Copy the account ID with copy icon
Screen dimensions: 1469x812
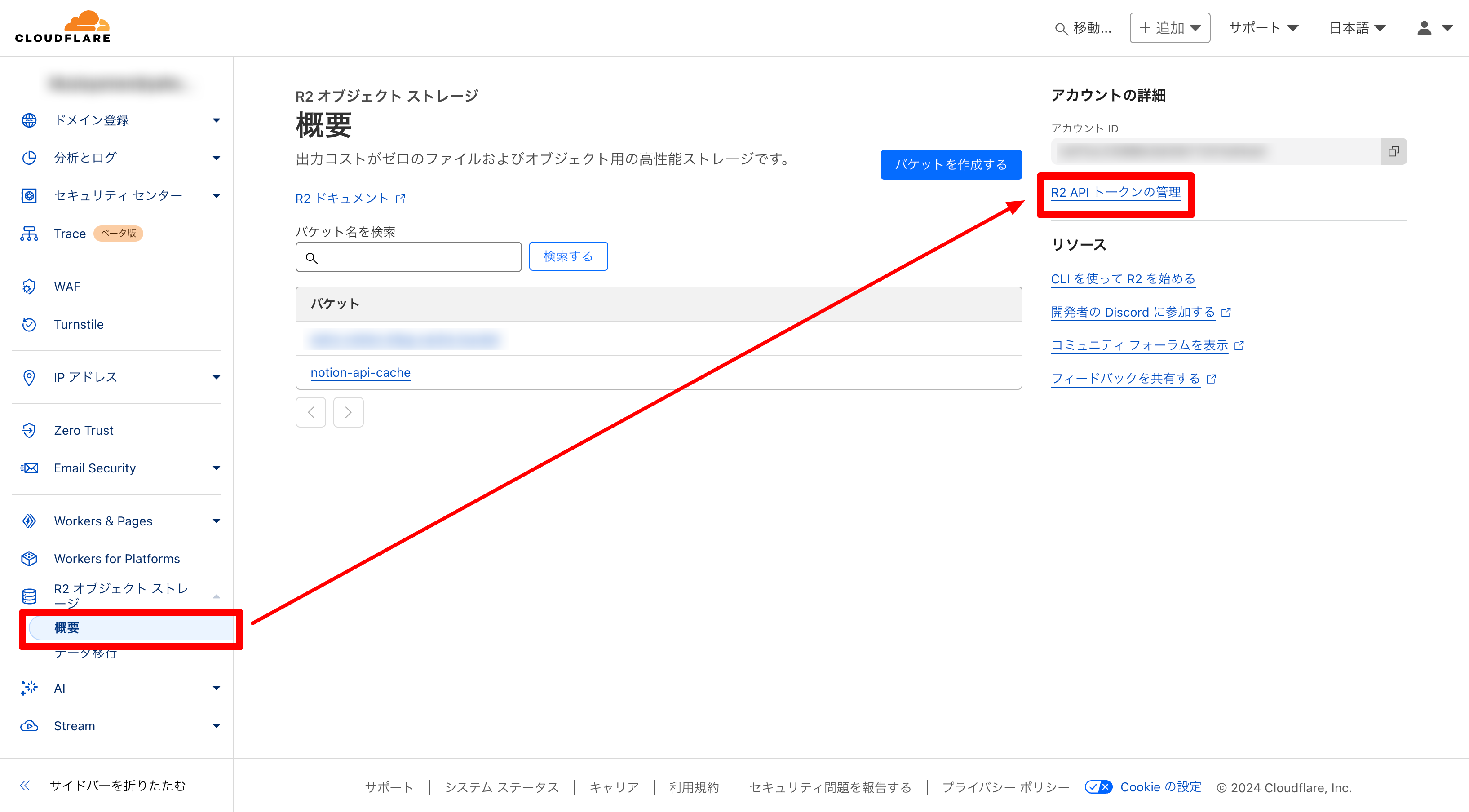pos(1394,151)
